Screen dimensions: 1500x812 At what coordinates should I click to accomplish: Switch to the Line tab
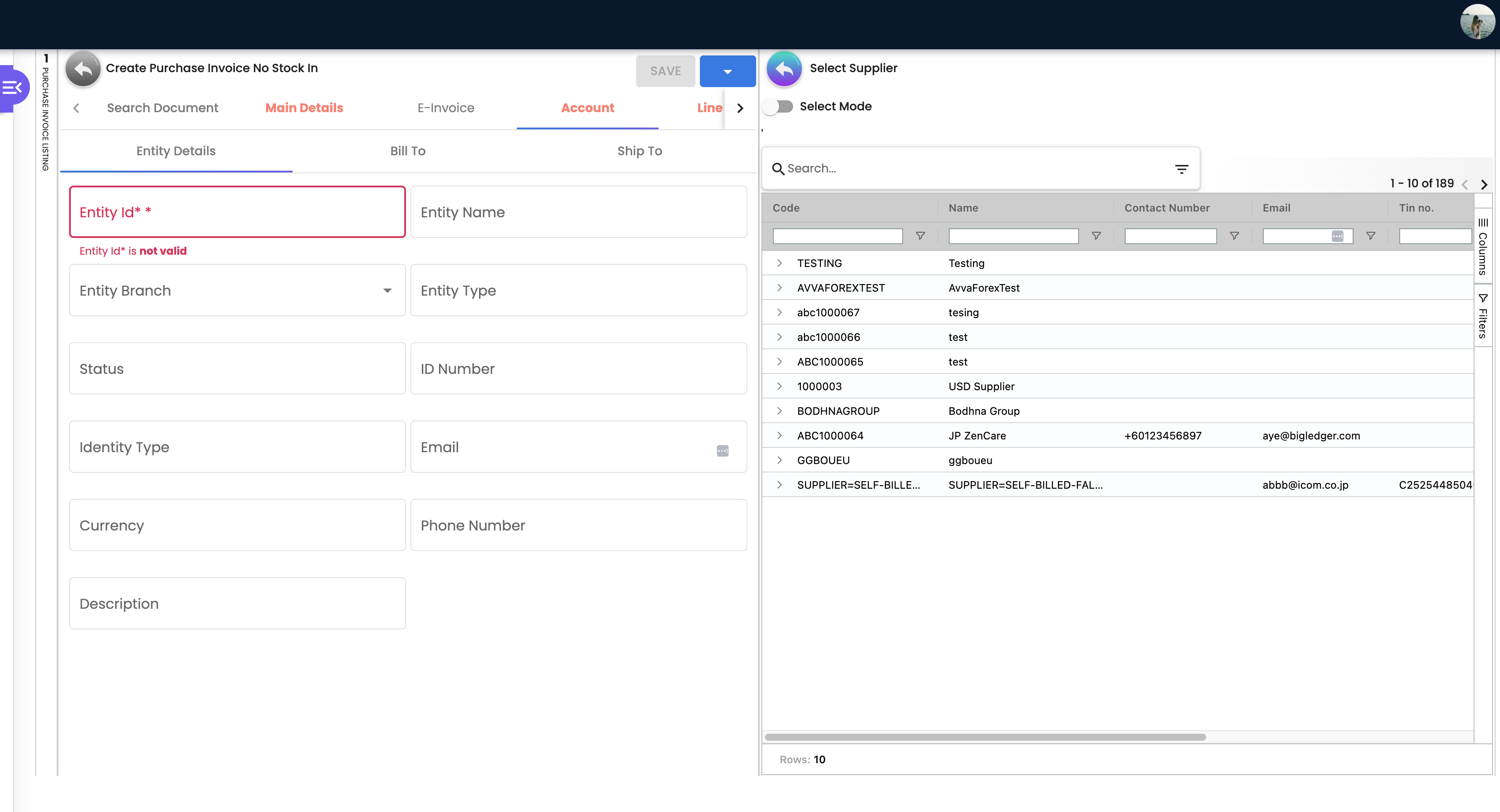pos(709,108)
